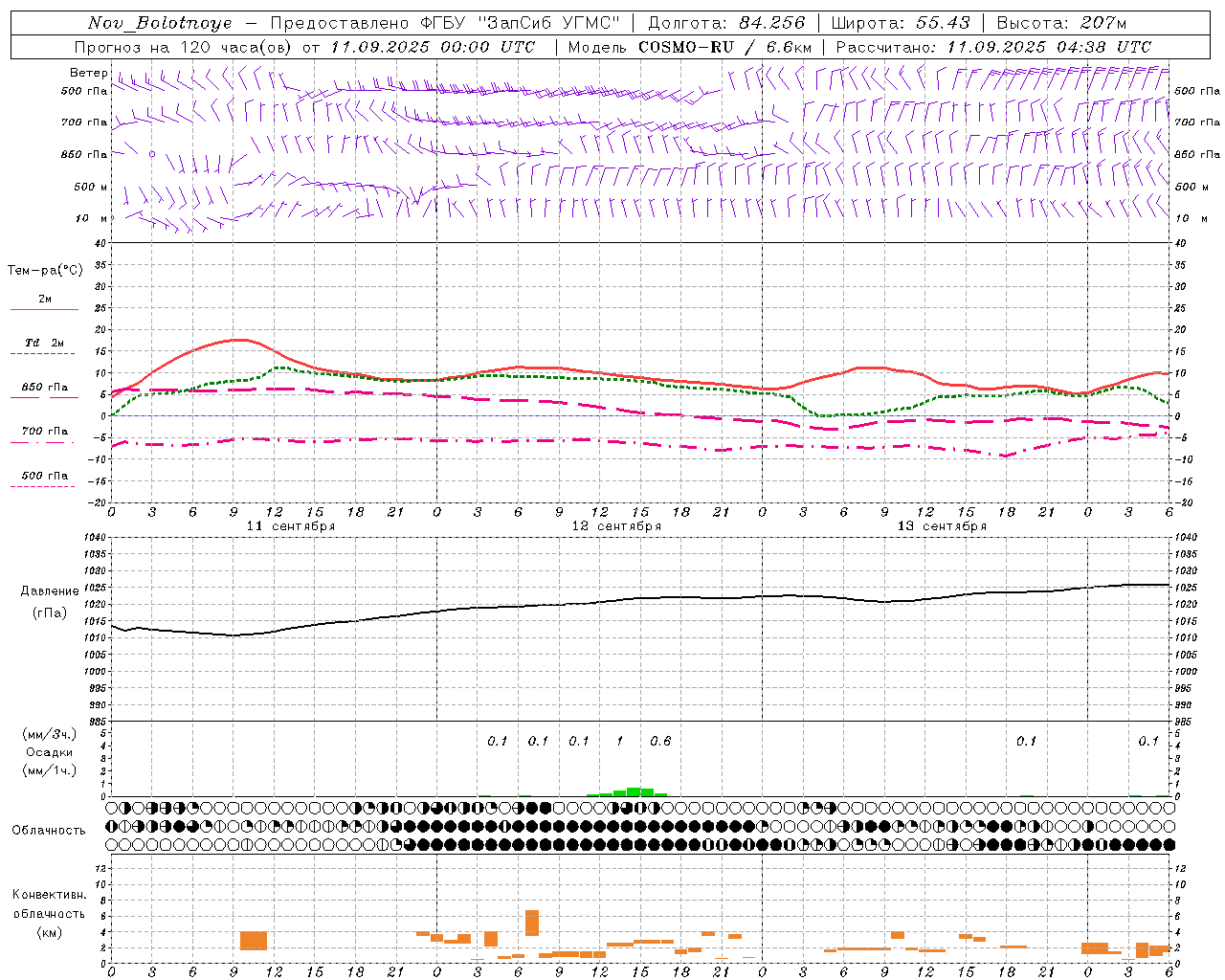Viewport: 1225px width, 980px height.
Task: Click the Долгота: 84.256 value
Action: [726, 23]
